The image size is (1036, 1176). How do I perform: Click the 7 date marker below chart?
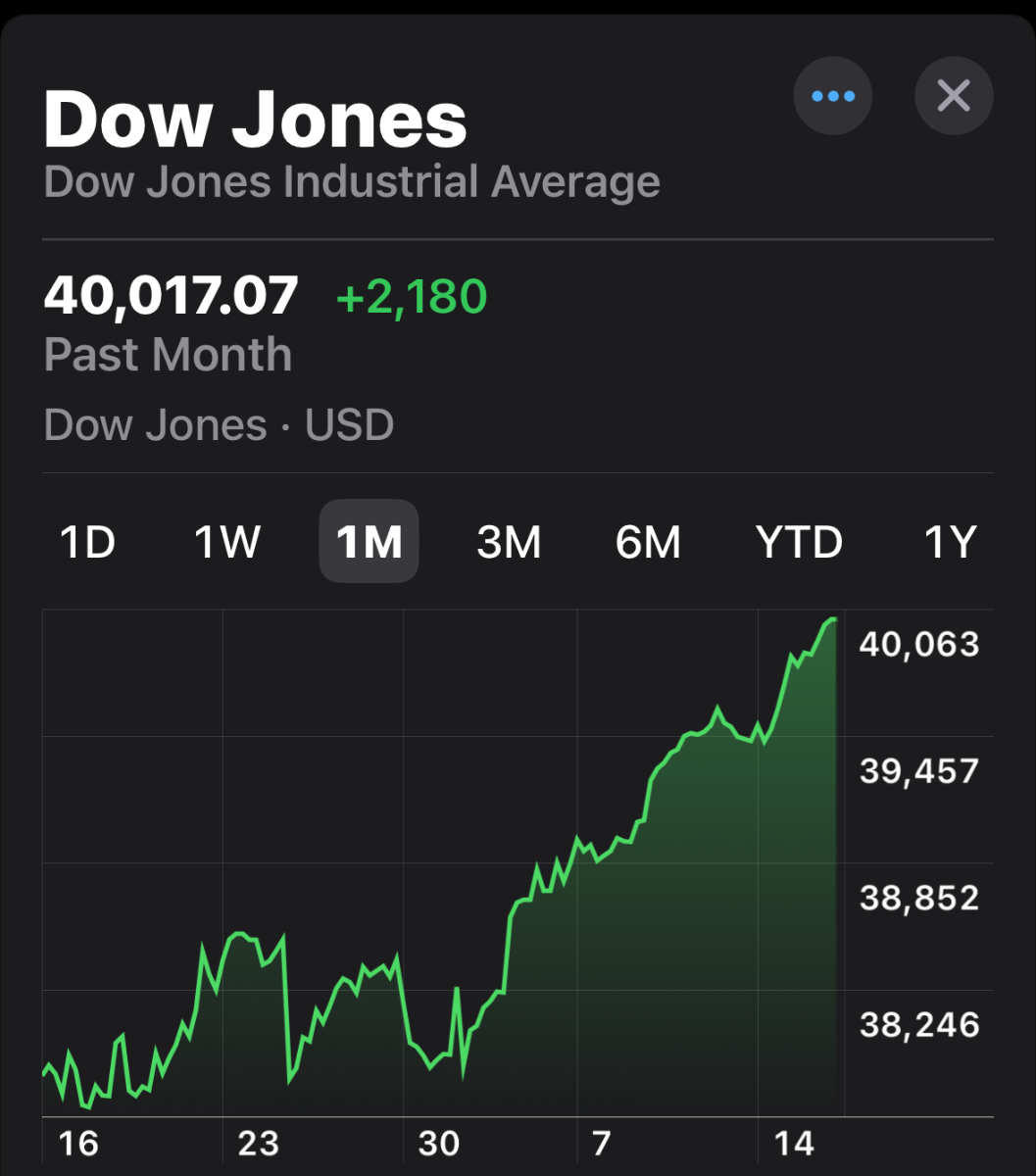tap(601, 1144)
